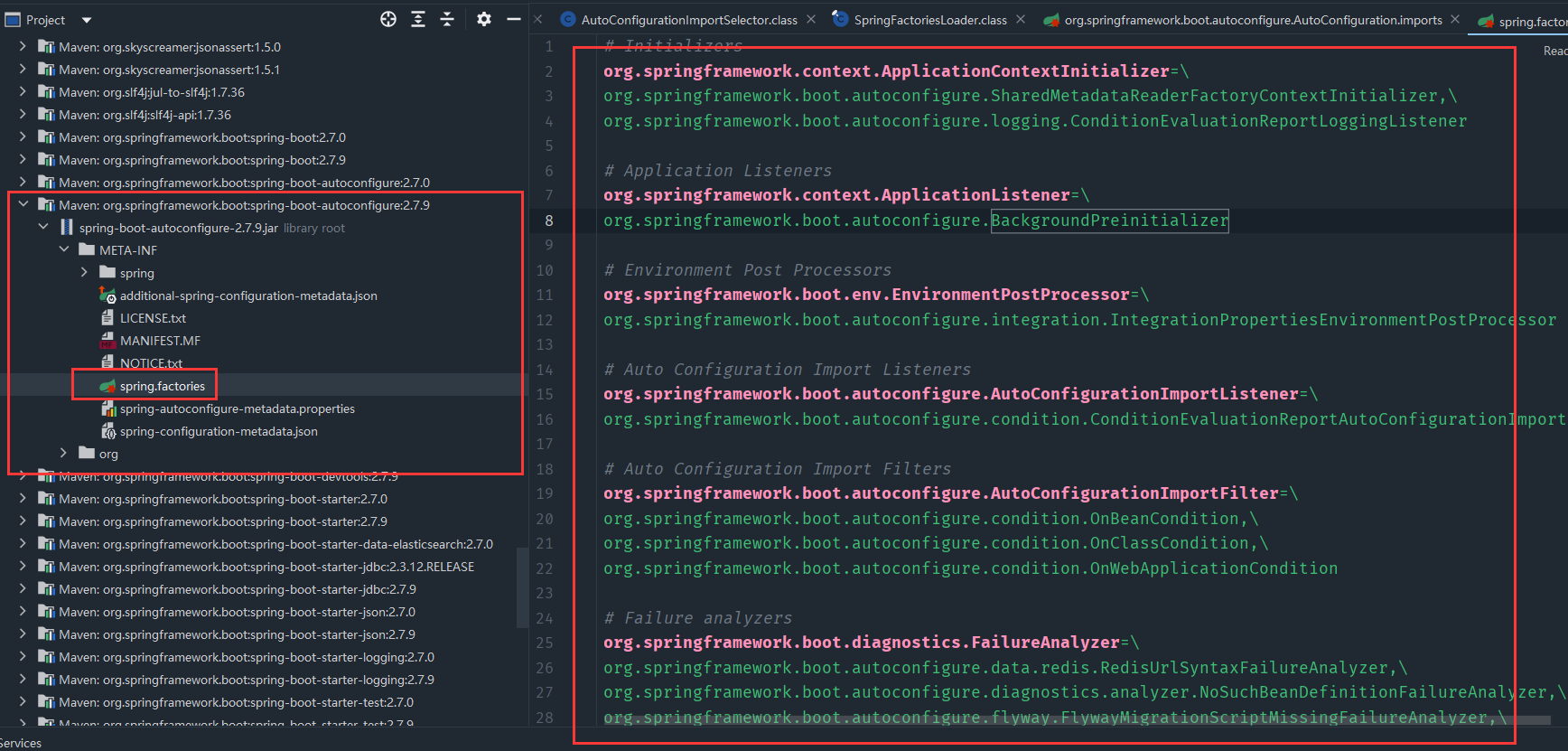This screenshot has width=1568, height=751.
Task: Select spring-configuration-metadata.json file
Action: (x=219, y=431)
